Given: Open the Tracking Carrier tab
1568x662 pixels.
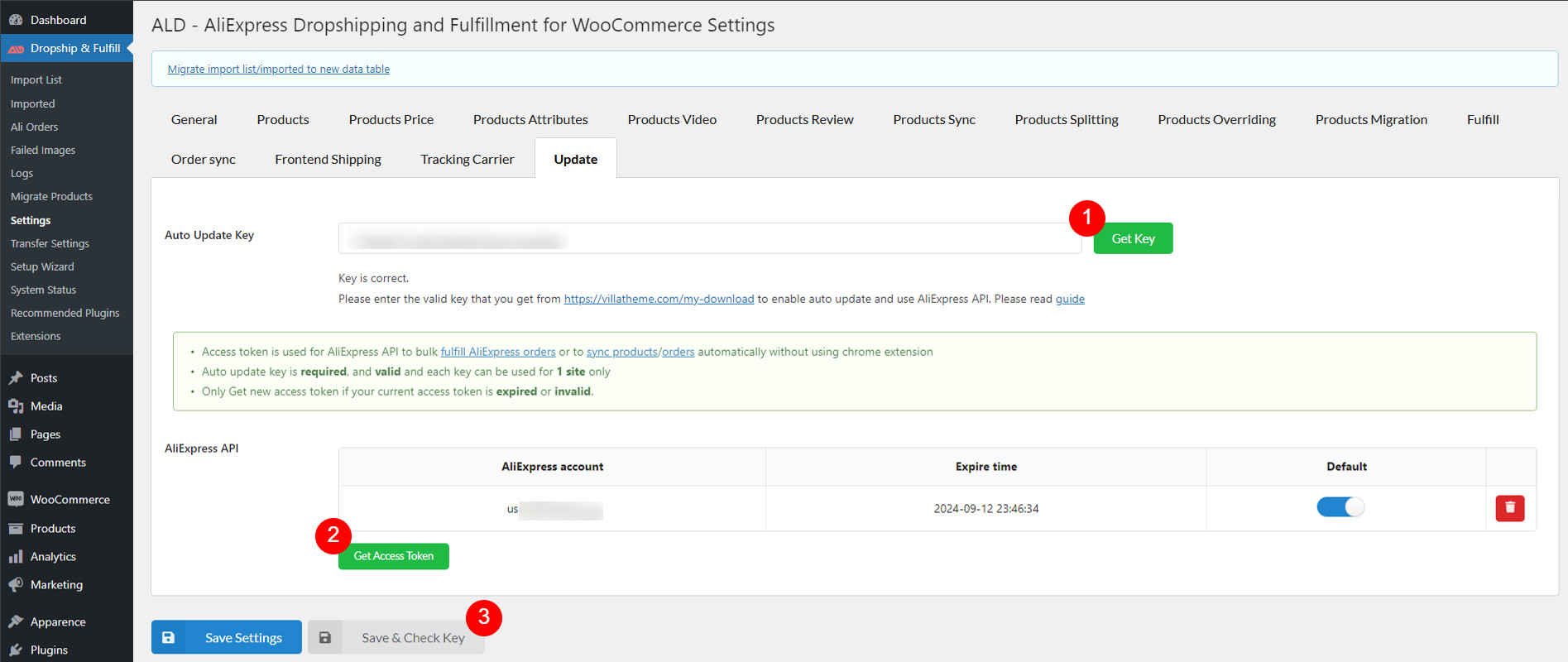Looking at the screenshot, I should click(467, 160).
